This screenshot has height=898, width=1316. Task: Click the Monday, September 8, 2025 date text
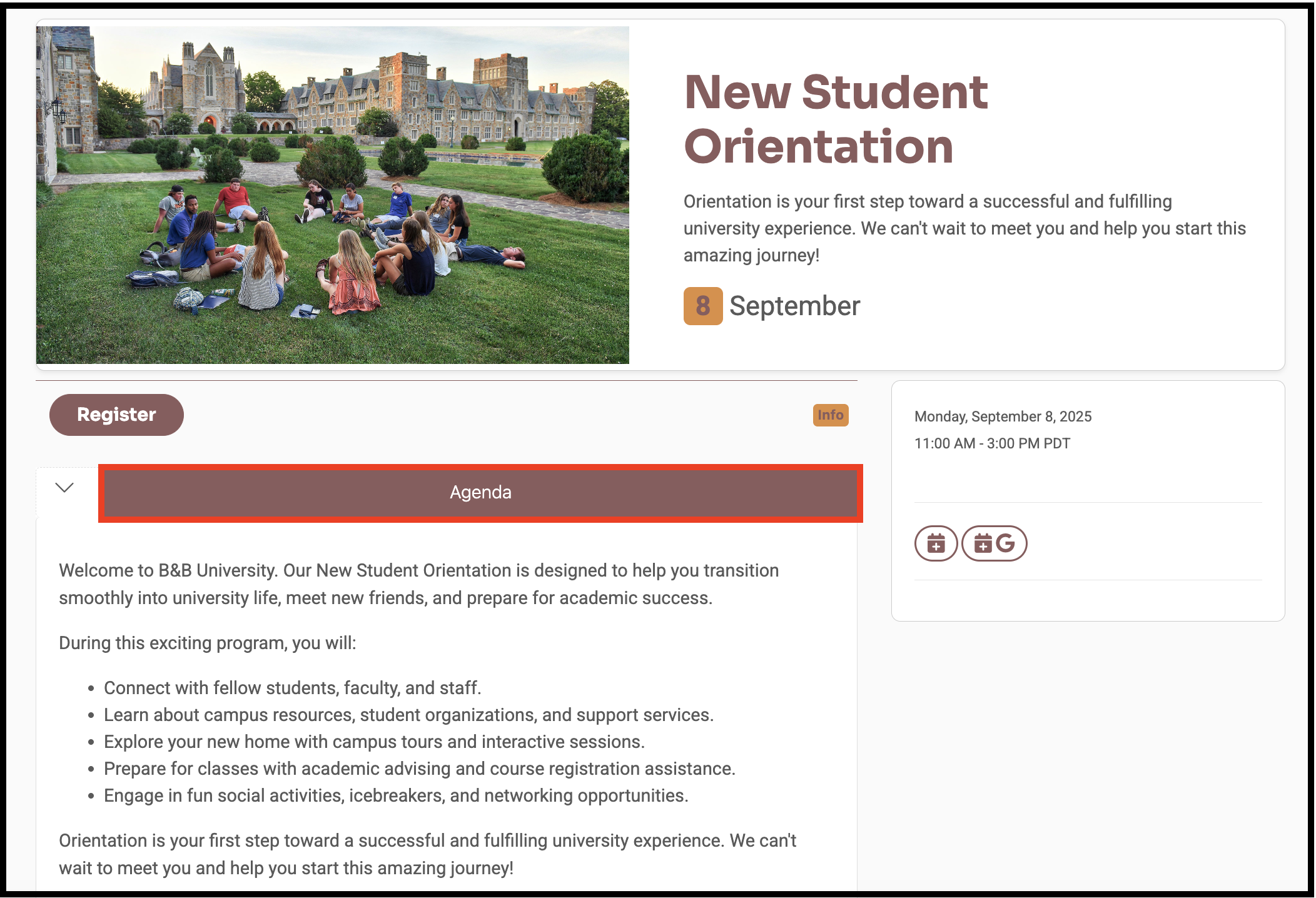point(1003,416)
